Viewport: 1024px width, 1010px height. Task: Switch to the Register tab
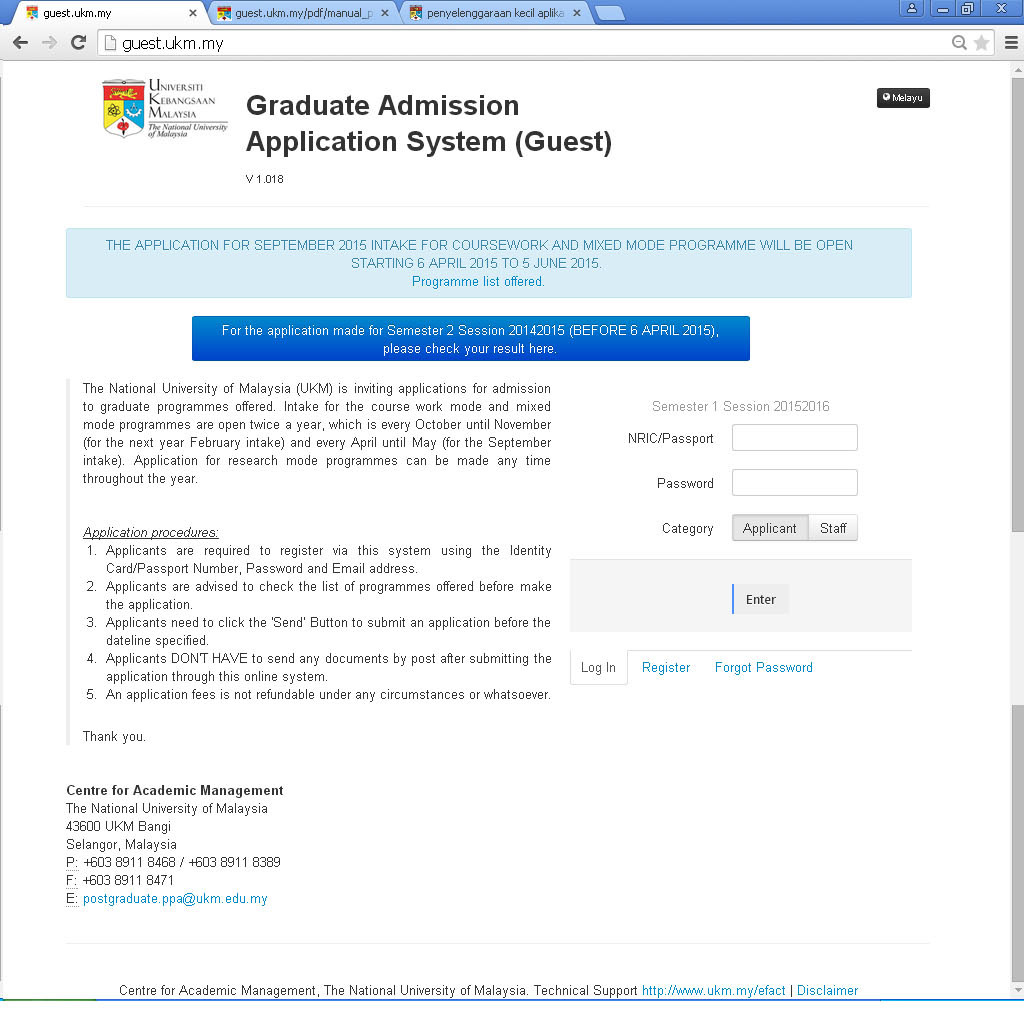tap(666, 667)
